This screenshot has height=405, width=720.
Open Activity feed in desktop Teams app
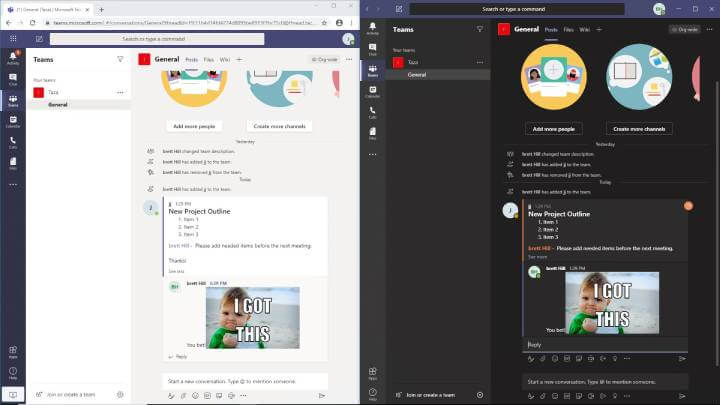[372, 28]
